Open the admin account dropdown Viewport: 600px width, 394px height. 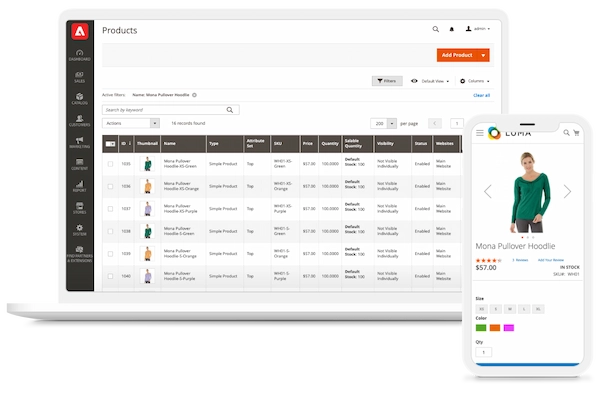click(478, 29)
